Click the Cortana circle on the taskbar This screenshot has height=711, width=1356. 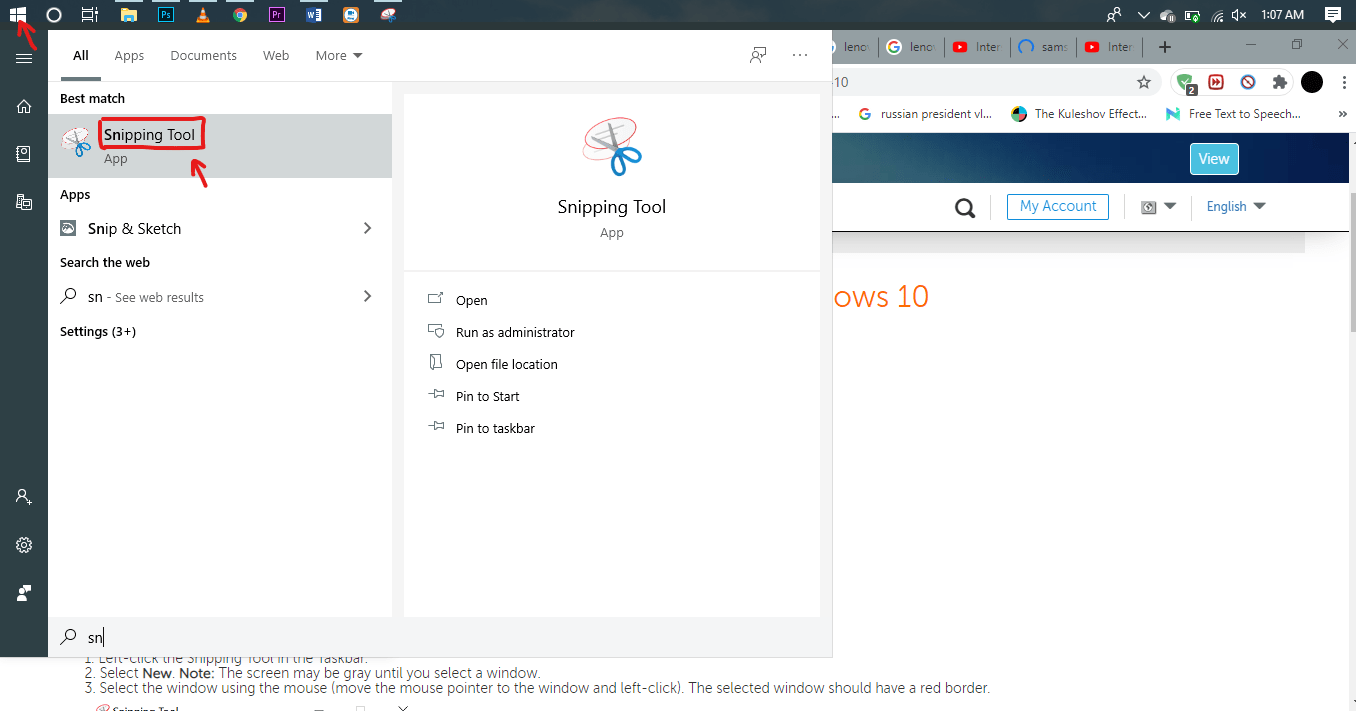54,14
